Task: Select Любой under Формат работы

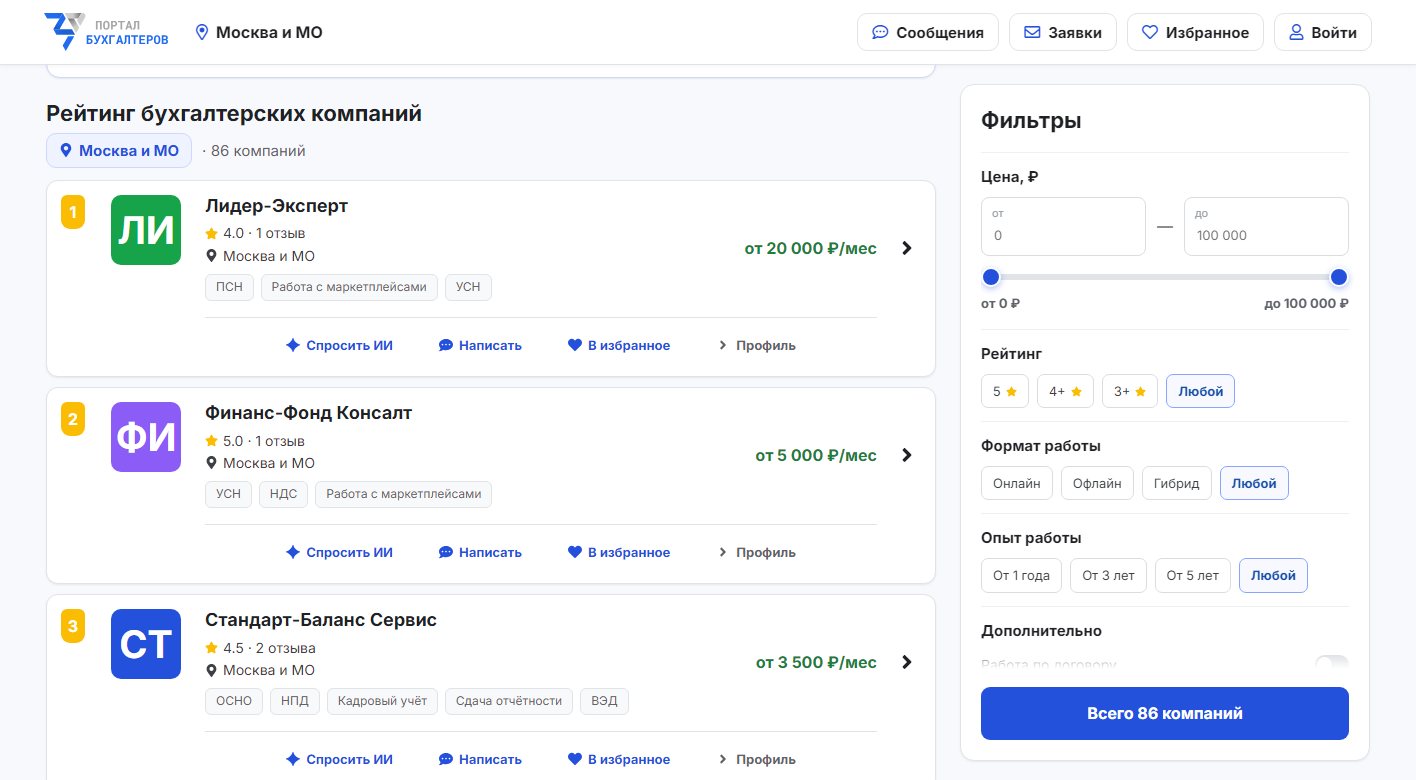Action: pyautogui.click(x=1254, y=483)
